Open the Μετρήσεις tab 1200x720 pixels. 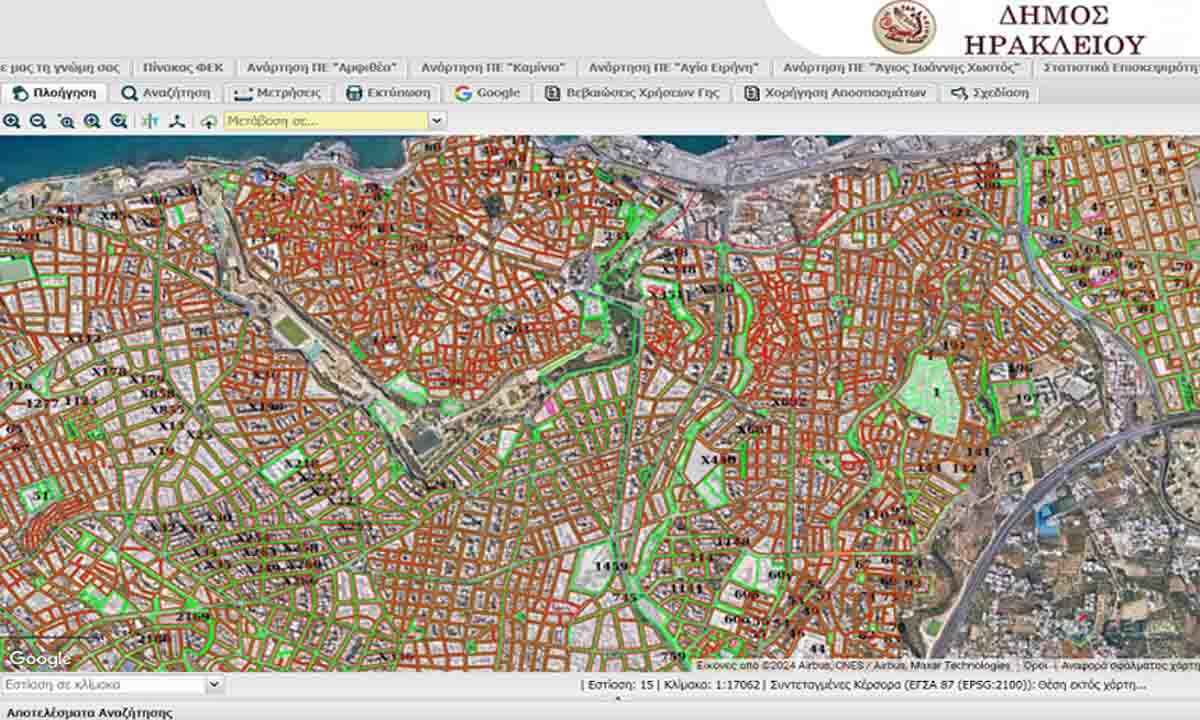(x=277, y=93)
